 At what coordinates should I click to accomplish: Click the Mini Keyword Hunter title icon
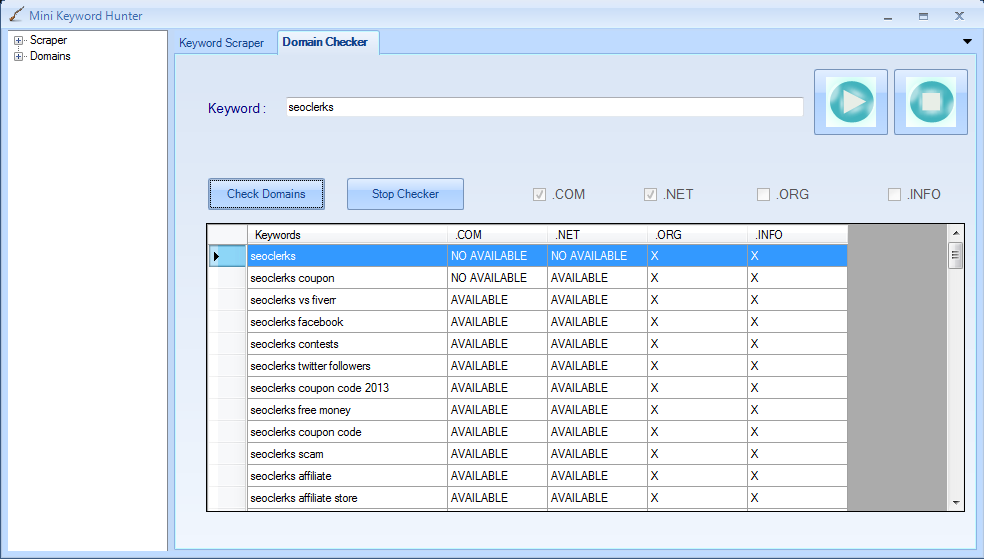click(x=16, y=15)
